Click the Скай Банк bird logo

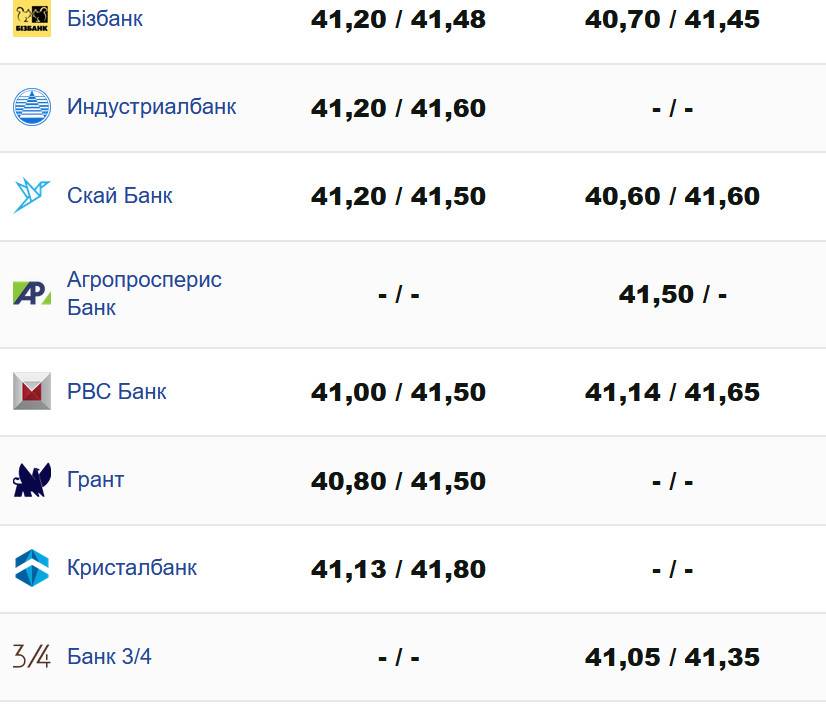(32, 195)
